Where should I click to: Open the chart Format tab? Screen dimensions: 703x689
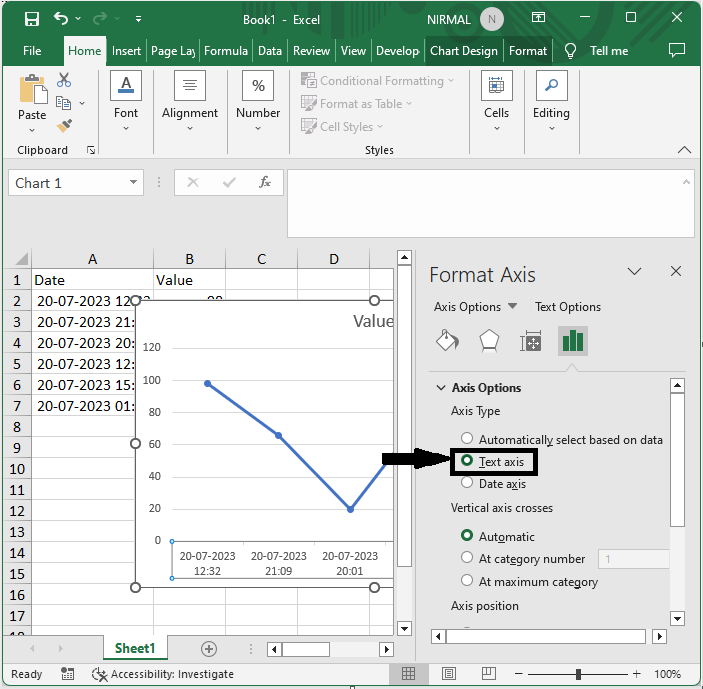point(528,51)
